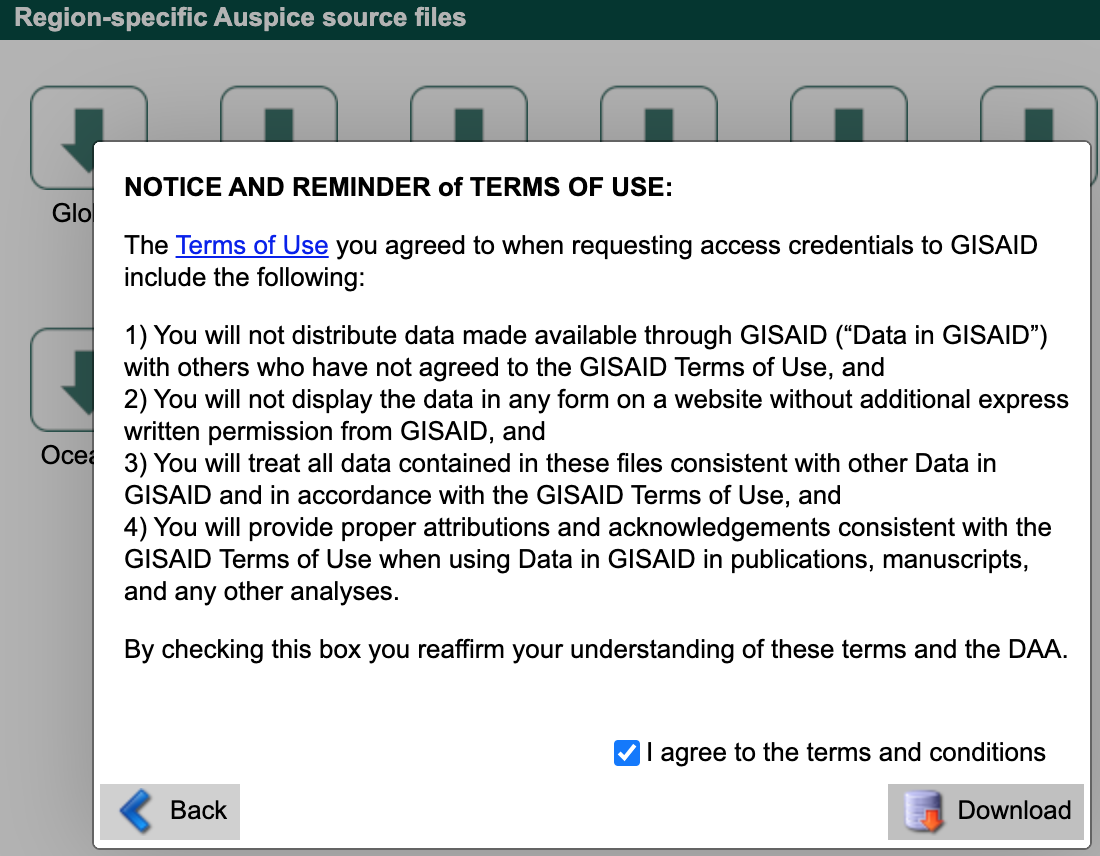The image size is (1100, 856).
Task: Uncheck the agree to terms checkbox
Action: tap(626, 753)
